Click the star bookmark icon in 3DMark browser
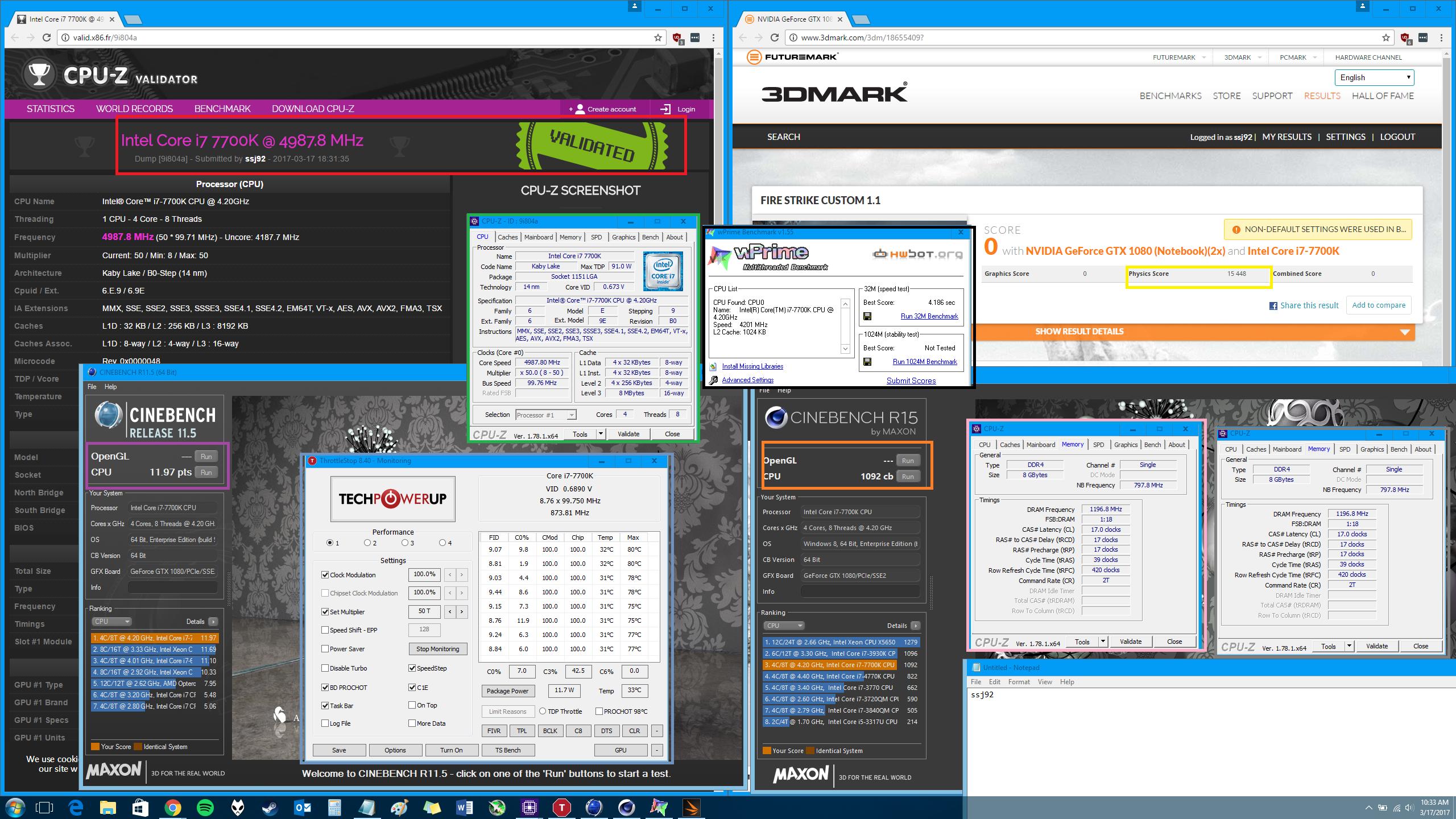 pyautogui.click(x=1385, y=38)
